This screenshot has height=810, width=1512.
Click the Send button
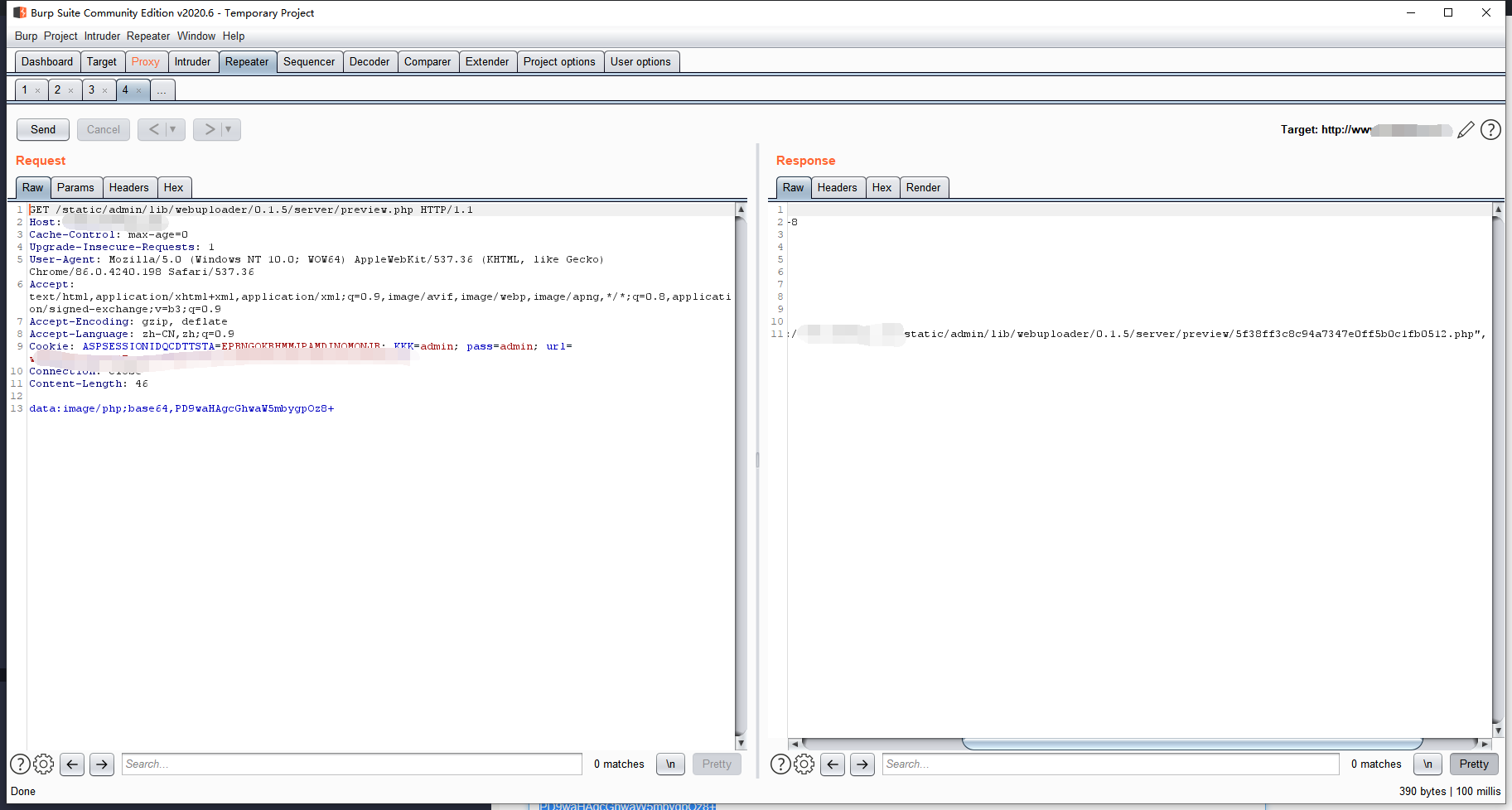43,129
